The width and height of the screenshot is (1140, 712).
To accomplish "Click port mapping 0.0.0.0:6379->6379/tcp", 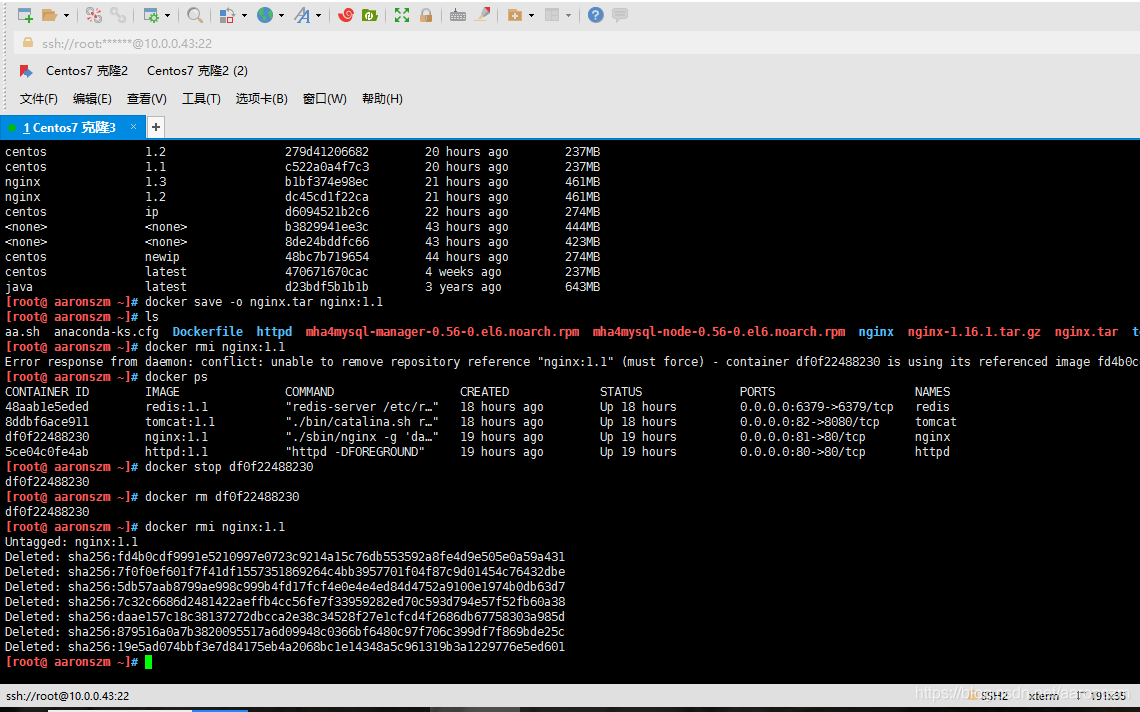I will pos(816,407).
